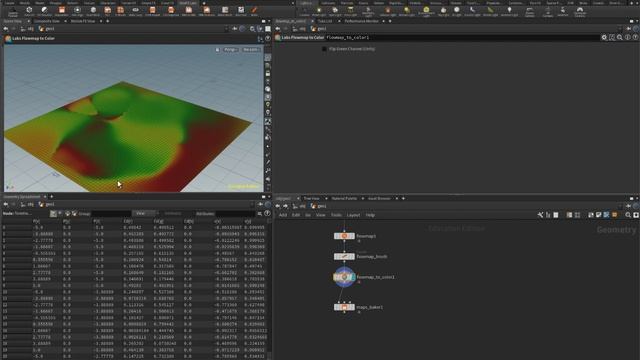Open the Scene View path dropdown arrow
The width and height of the screenshot is (640, 360).
click(x=227, y=29)
